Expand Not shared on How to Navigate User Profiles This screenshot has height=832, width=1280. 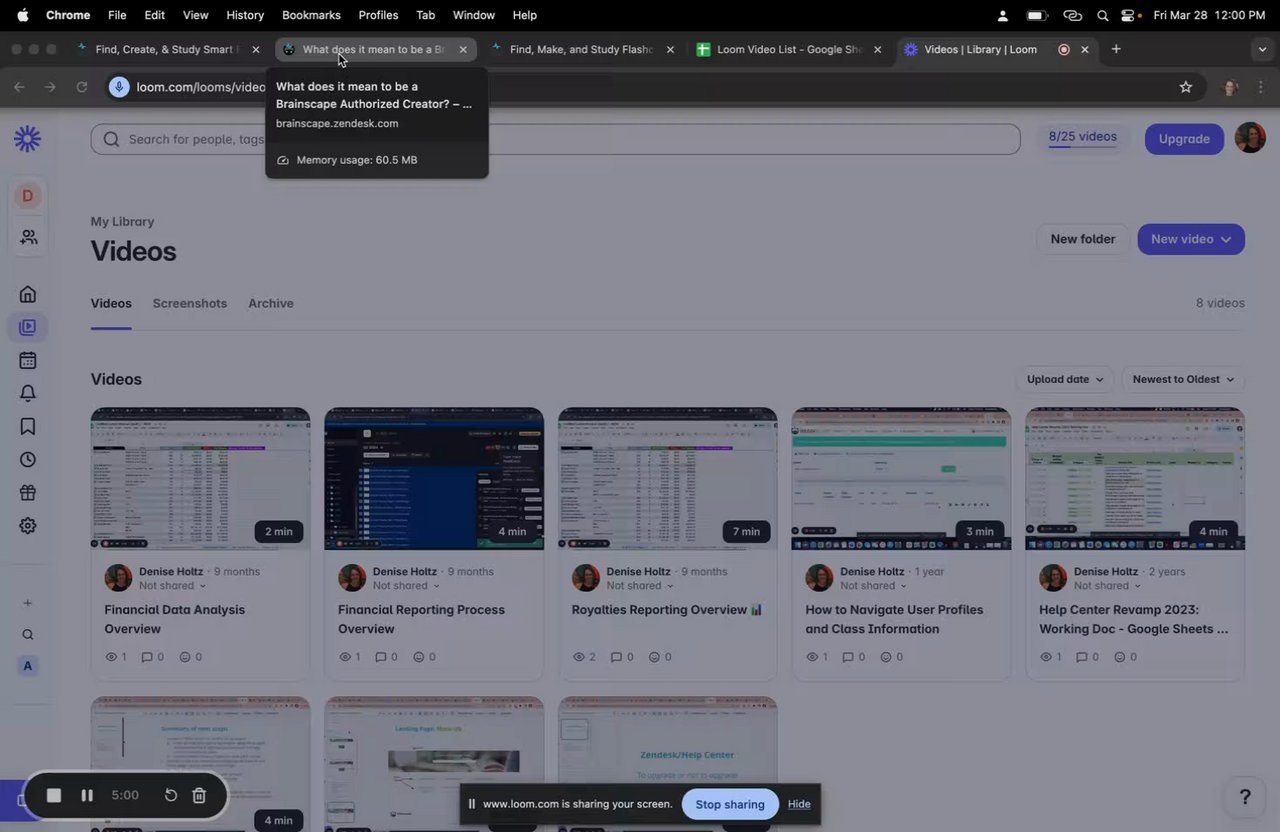tap(874, 586)
